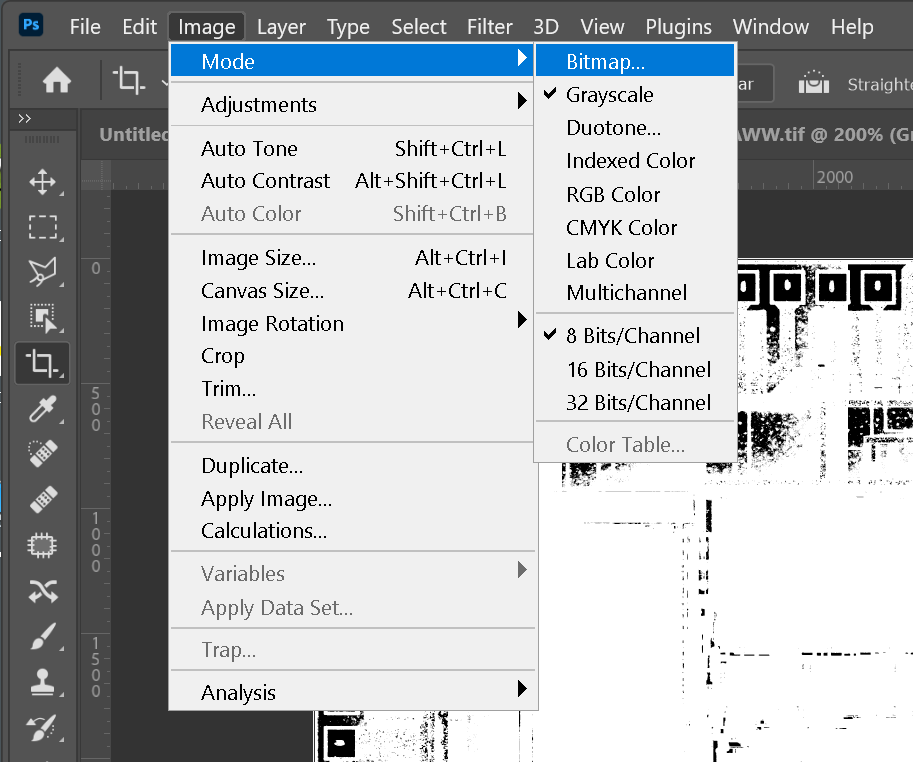Expand the Variables submenu
The height and width of the screenshot is (762, 913).
click(352, 574)
